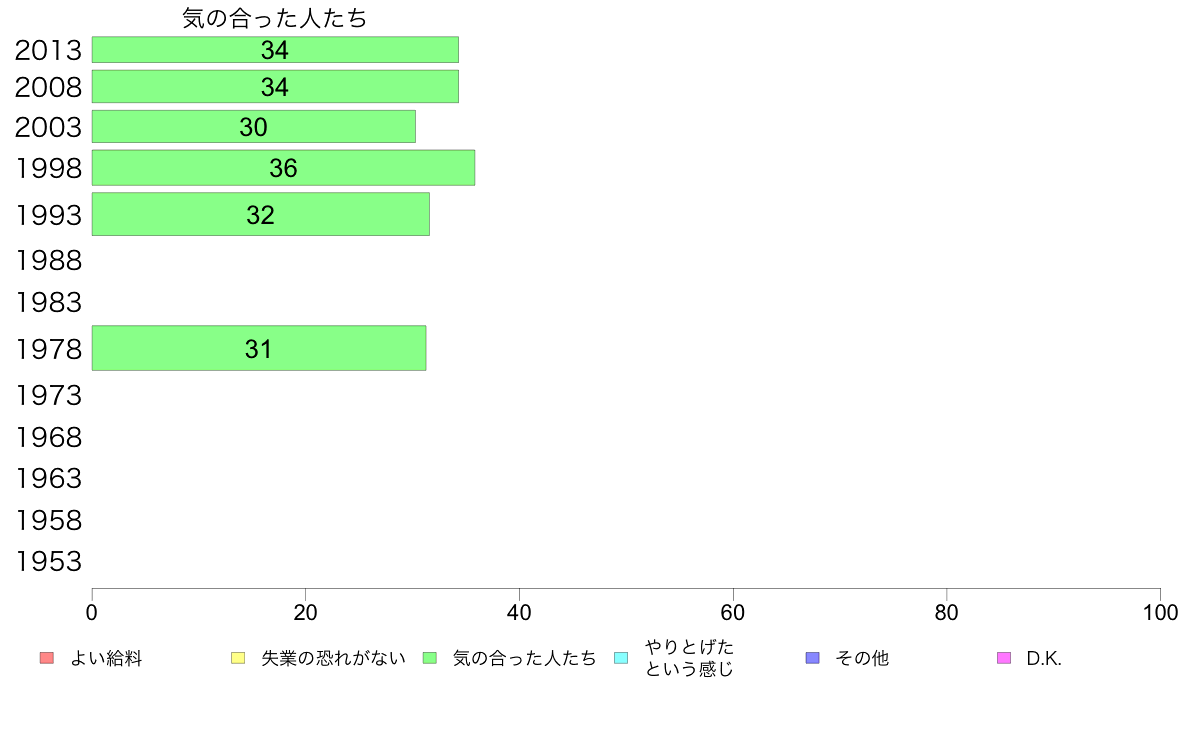Image resolution: width=1188 pixels, height=736 pixels.
Task: Click the 気の合った人たち chart title
Action: coord(275,18)
